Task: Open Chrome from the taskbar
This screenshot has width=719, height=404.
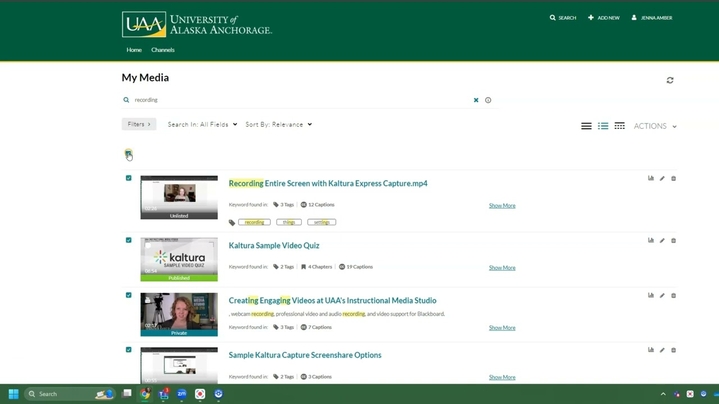Action: (145, 394)
